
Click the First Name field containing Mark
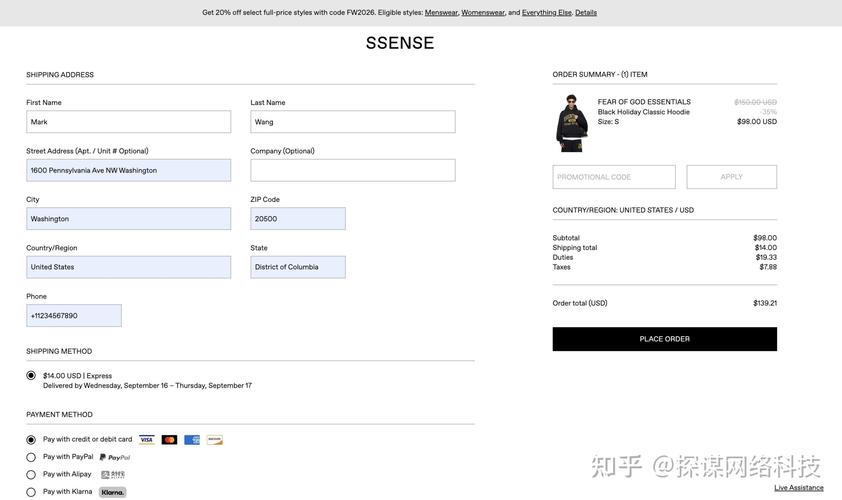[128, 122]
